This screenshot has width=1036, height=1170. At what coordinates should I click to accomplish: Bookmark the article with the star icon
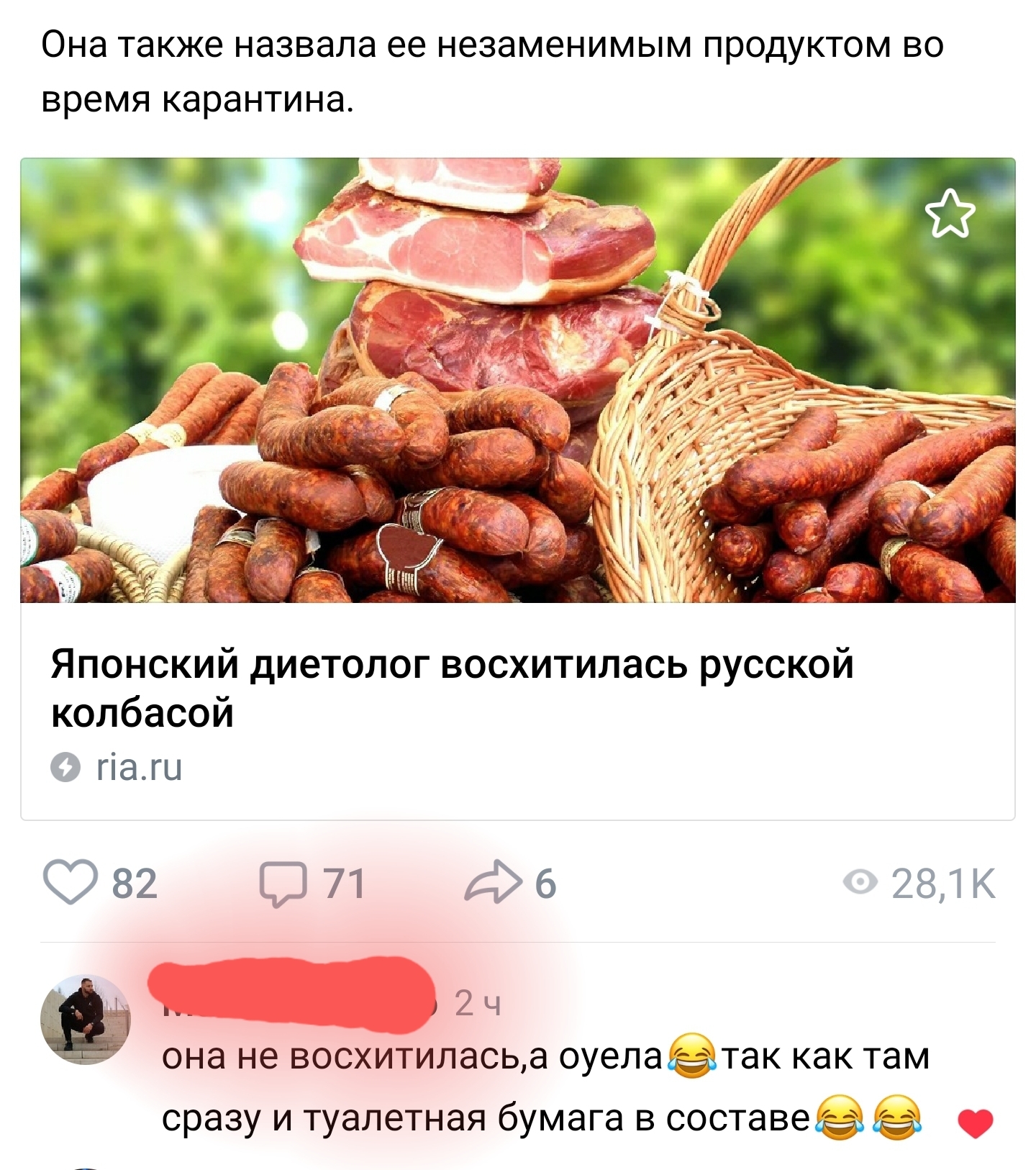tap(950, 213)
